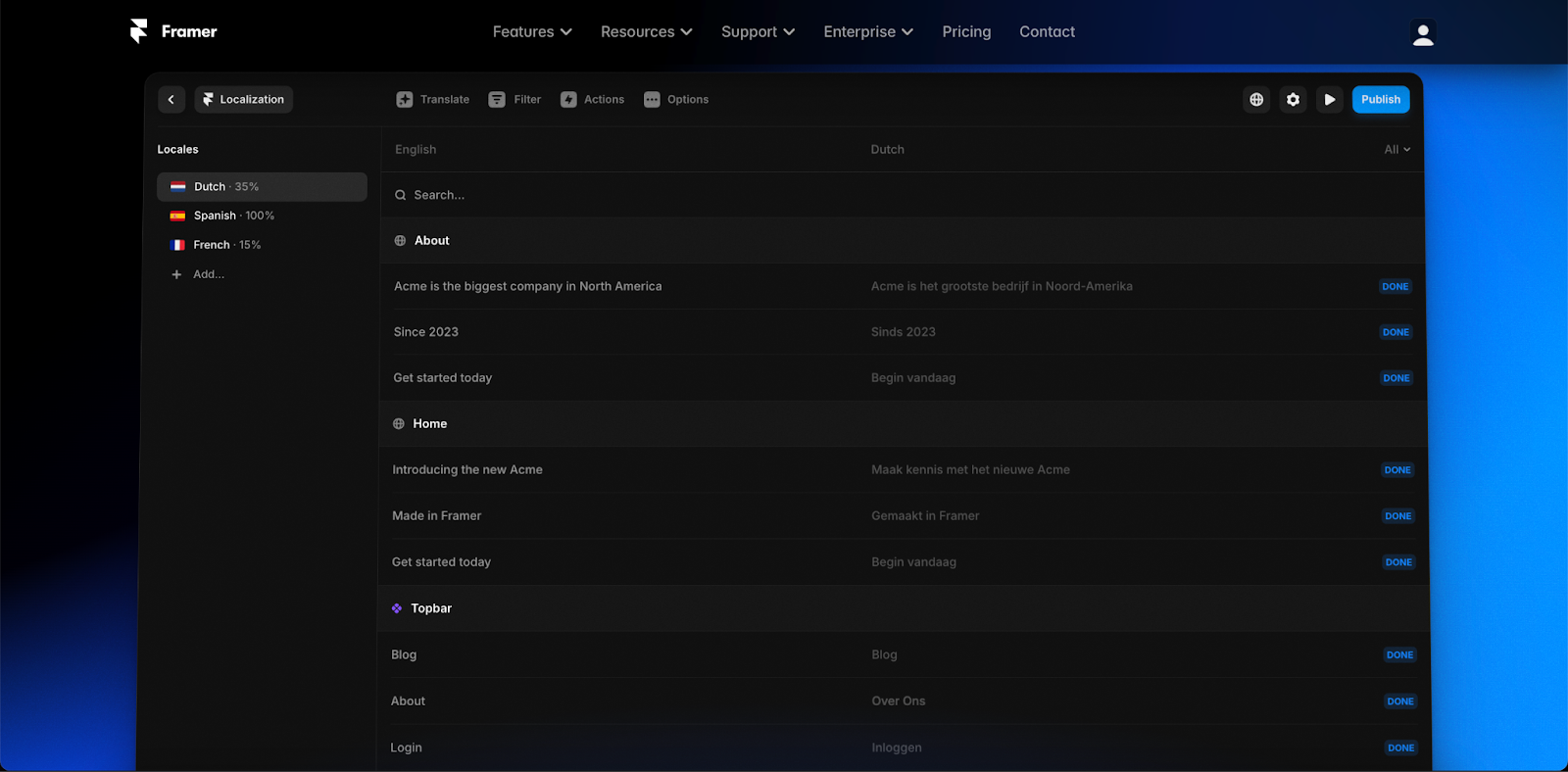This screenshot has height=772, width=1568.
Task: Expand the Resources navigation dropdown
Action: coord(646,31)
